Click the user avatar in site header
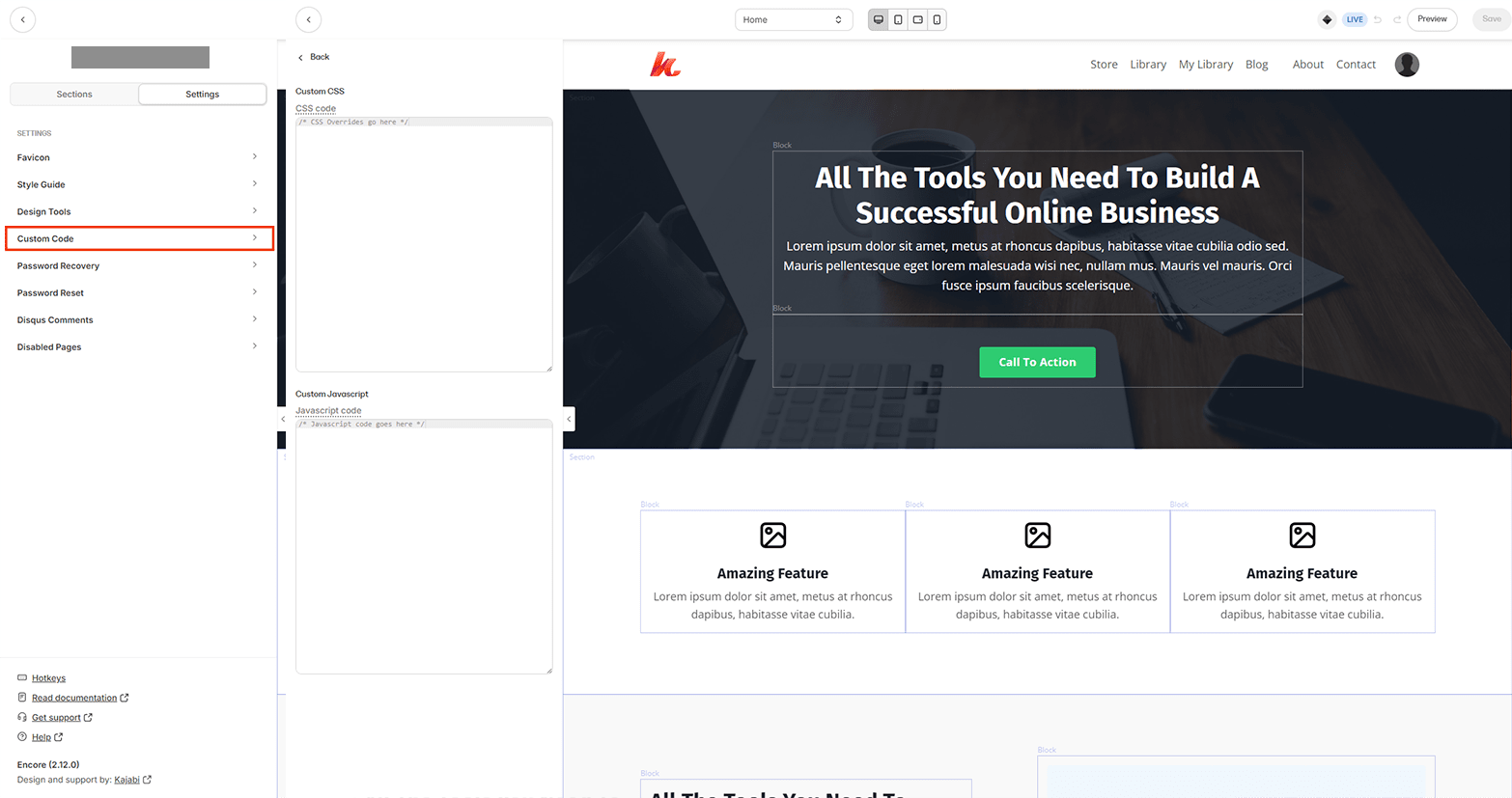Image resolution: width=1512 pixels, height=798 pixels. (1407, 65)
